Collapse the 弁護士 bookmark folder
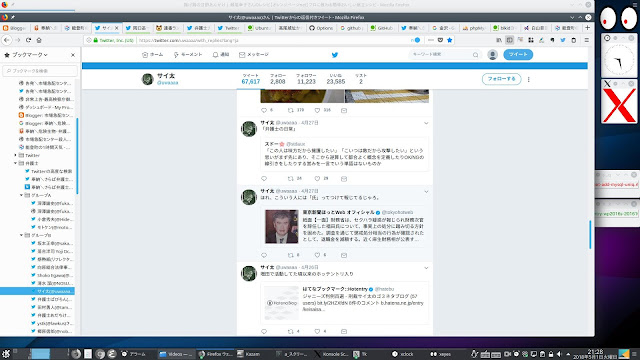This screenshot has width=640, height=360. [16, 163]
